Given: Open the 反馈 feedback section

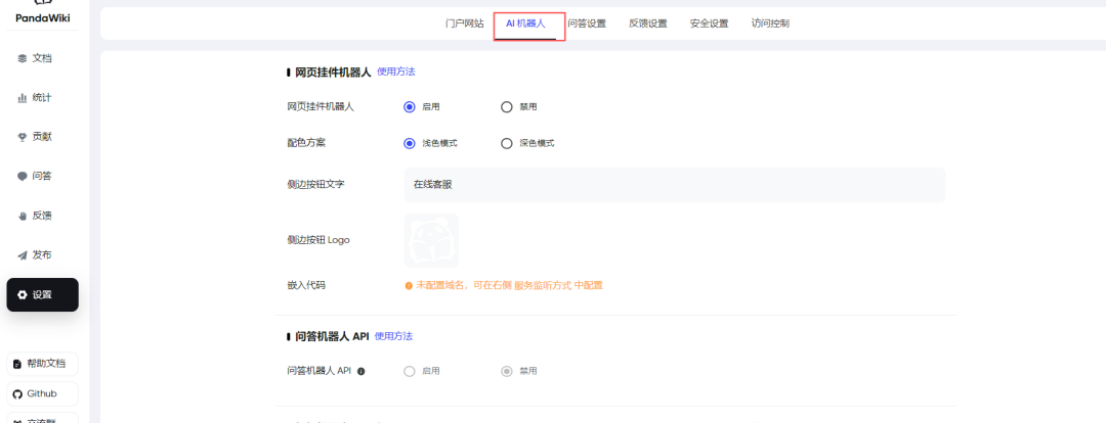Looking at the screenshot, I should [x=35, y=215].
